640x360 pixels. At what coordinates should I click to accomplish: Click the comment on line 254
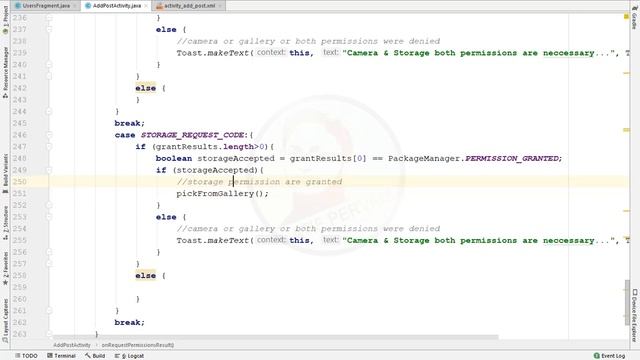point(308,229)
